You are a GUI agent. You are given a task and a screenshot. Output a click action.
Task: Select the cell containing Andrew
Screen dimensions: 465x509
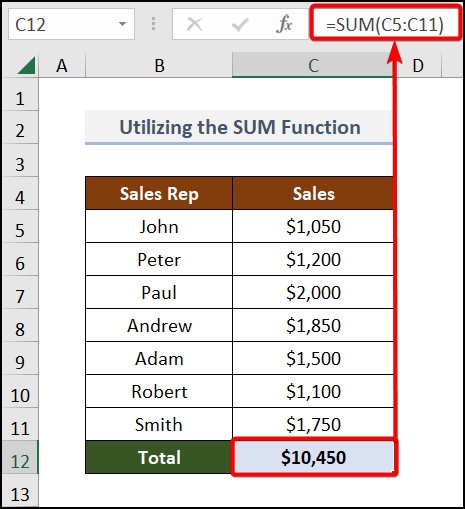pyautogui.click(x=159, y=325)
